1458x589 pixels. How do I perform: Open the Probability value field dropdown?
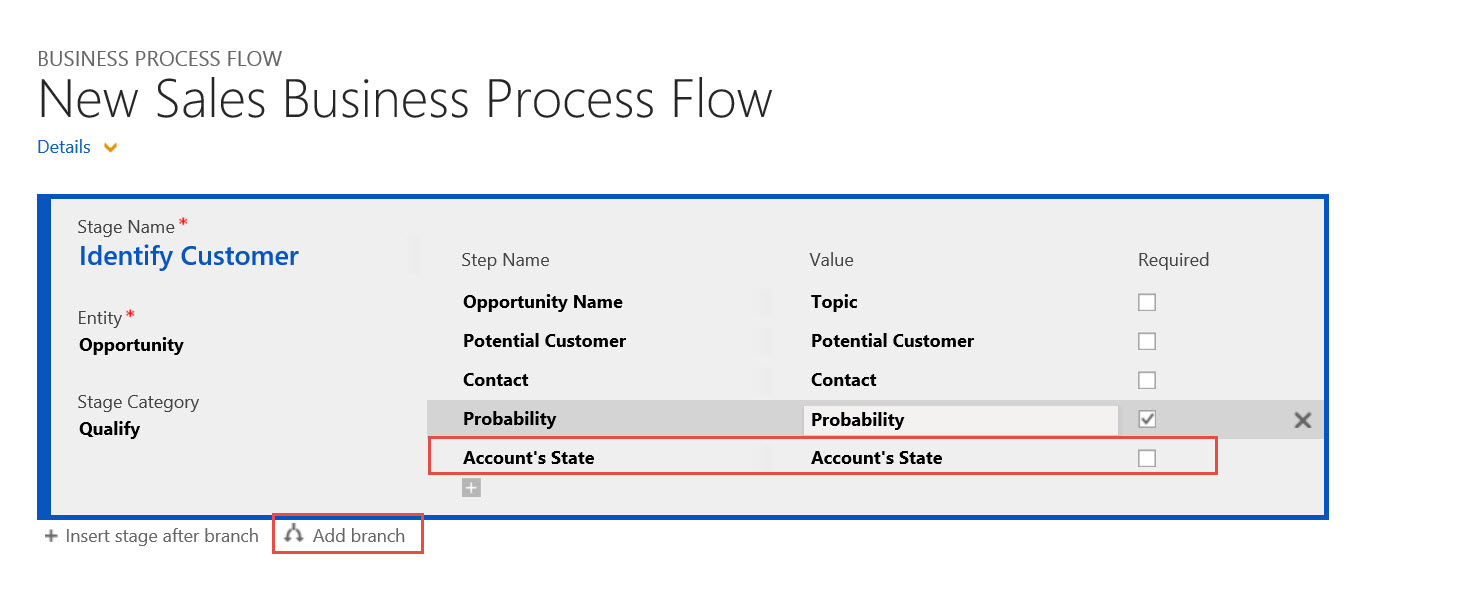960,420
